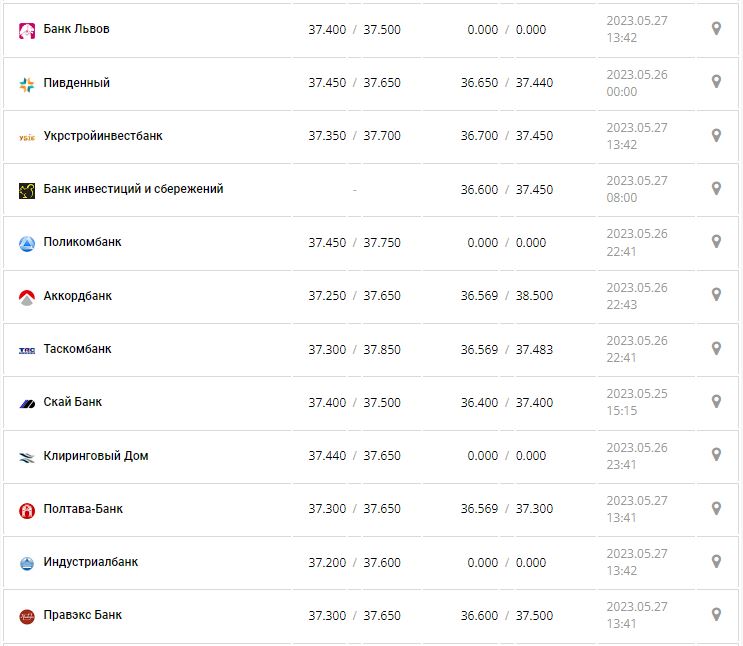
Task: Click the Правэкс Банк logo icon
Action: point(27,616)
